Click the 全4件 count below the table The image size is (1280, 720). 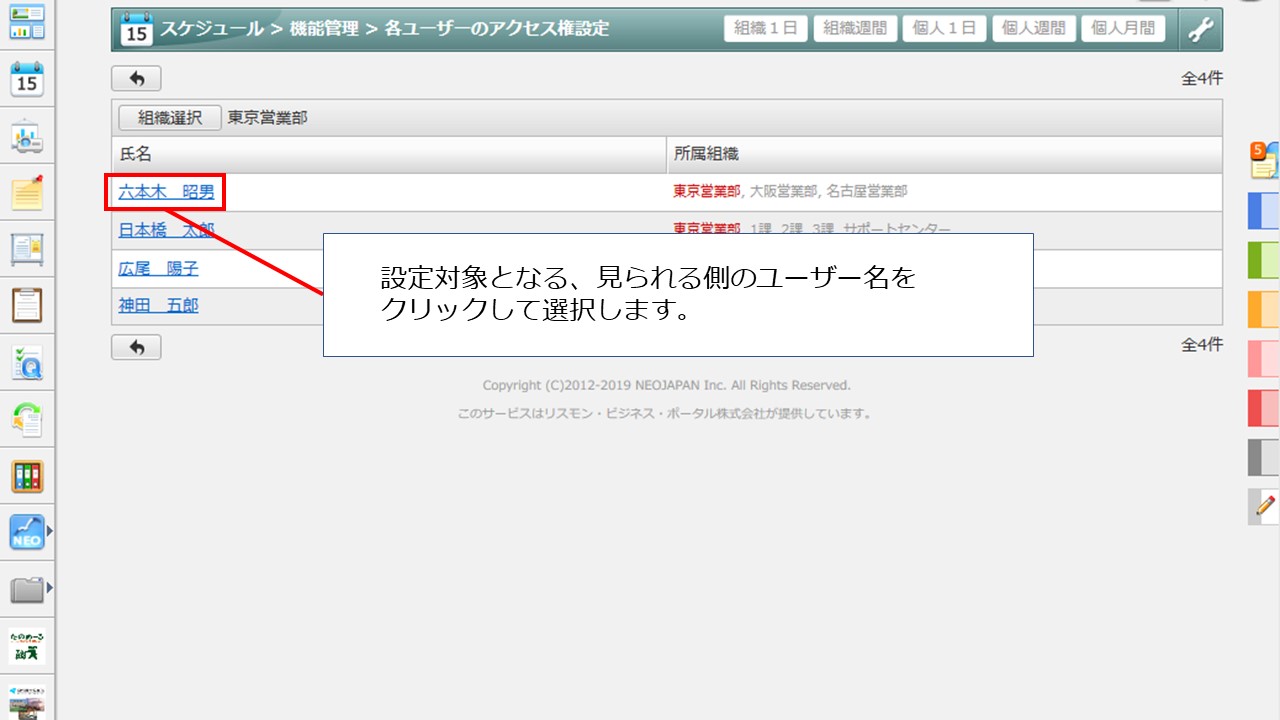pos(1202,345)
